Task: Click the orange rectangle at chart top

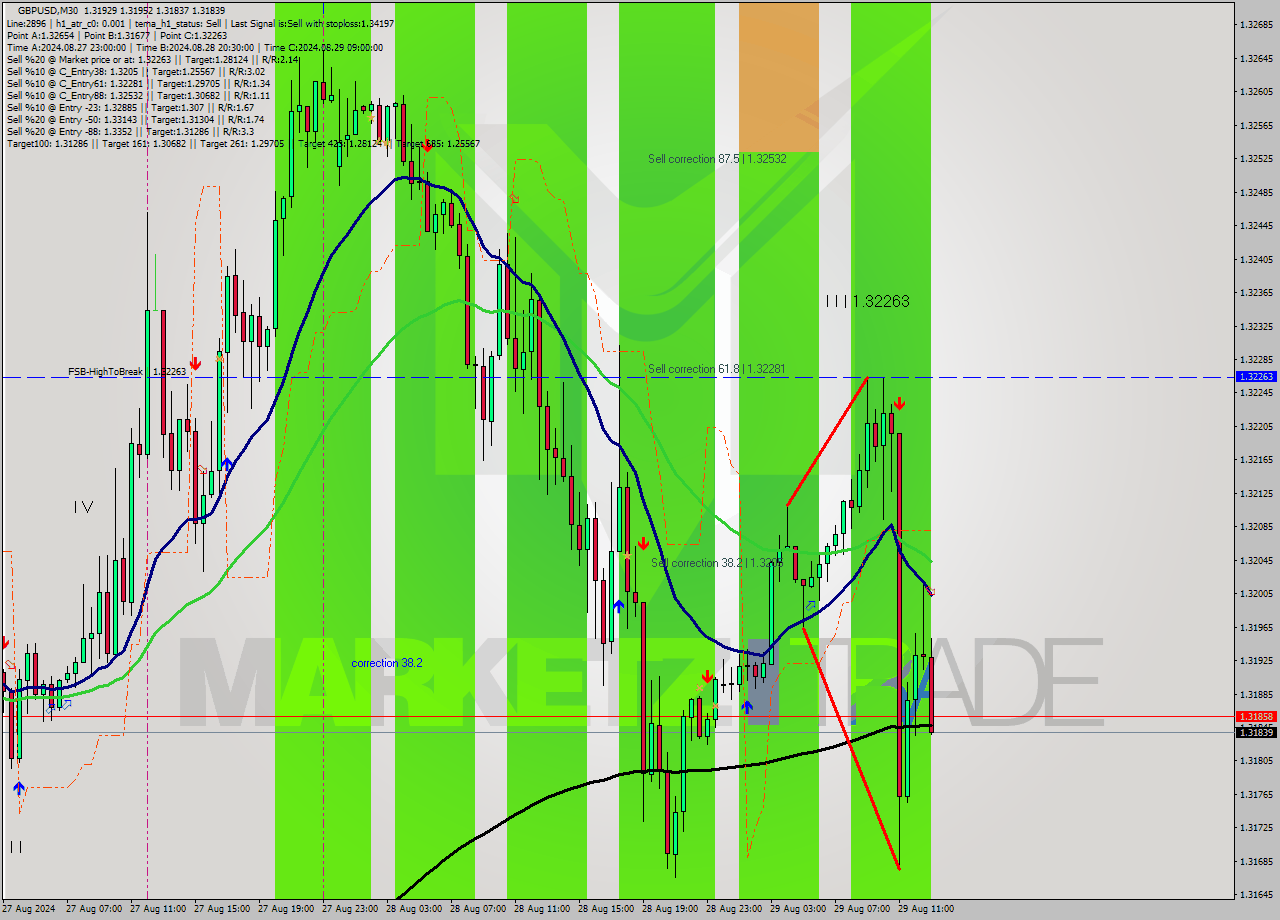Action: coord(779,77)
